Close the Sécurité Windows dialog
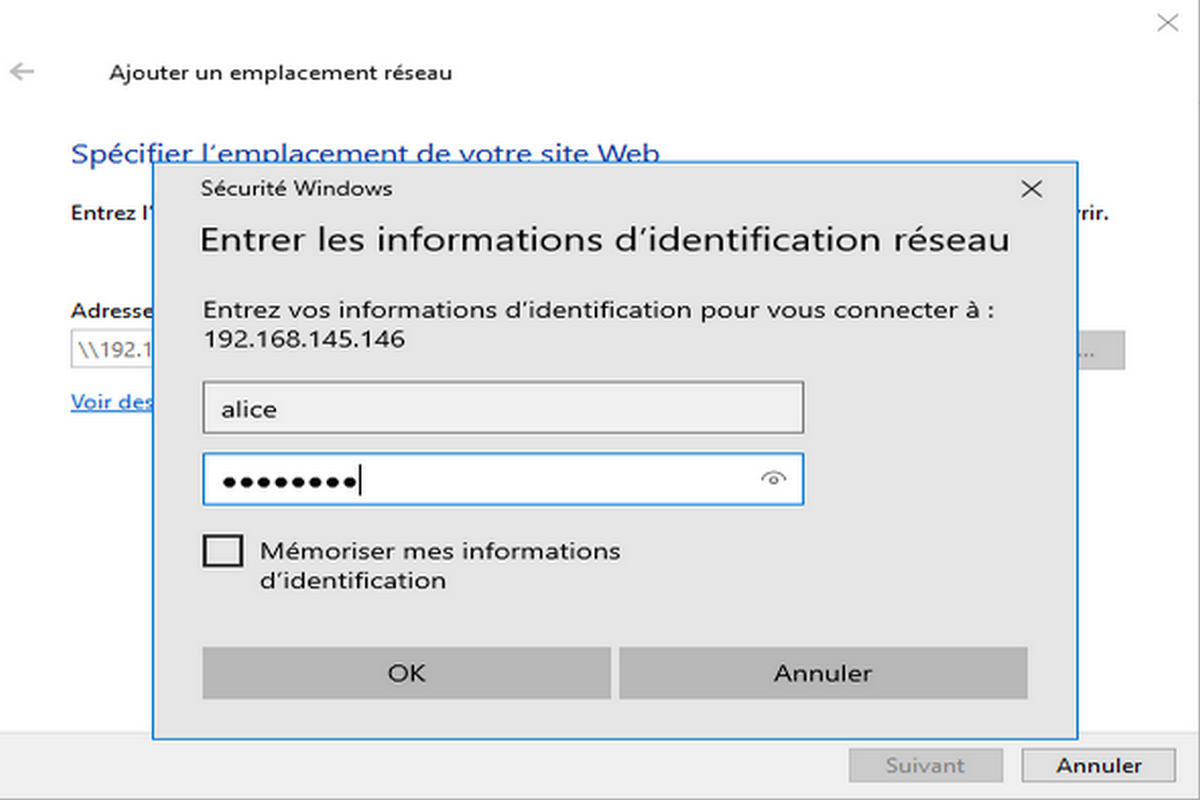Screen dimensions: 1200x800 [1031, 189]
